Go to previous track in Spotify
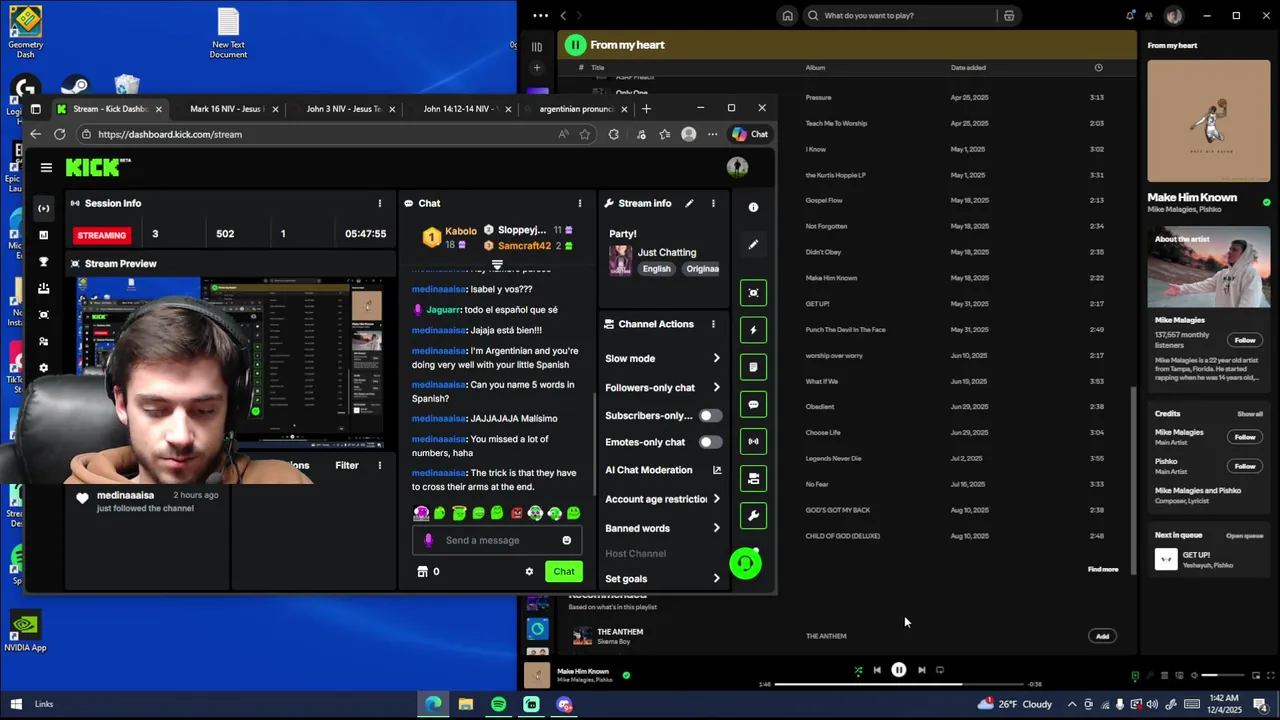 (877, 671)
